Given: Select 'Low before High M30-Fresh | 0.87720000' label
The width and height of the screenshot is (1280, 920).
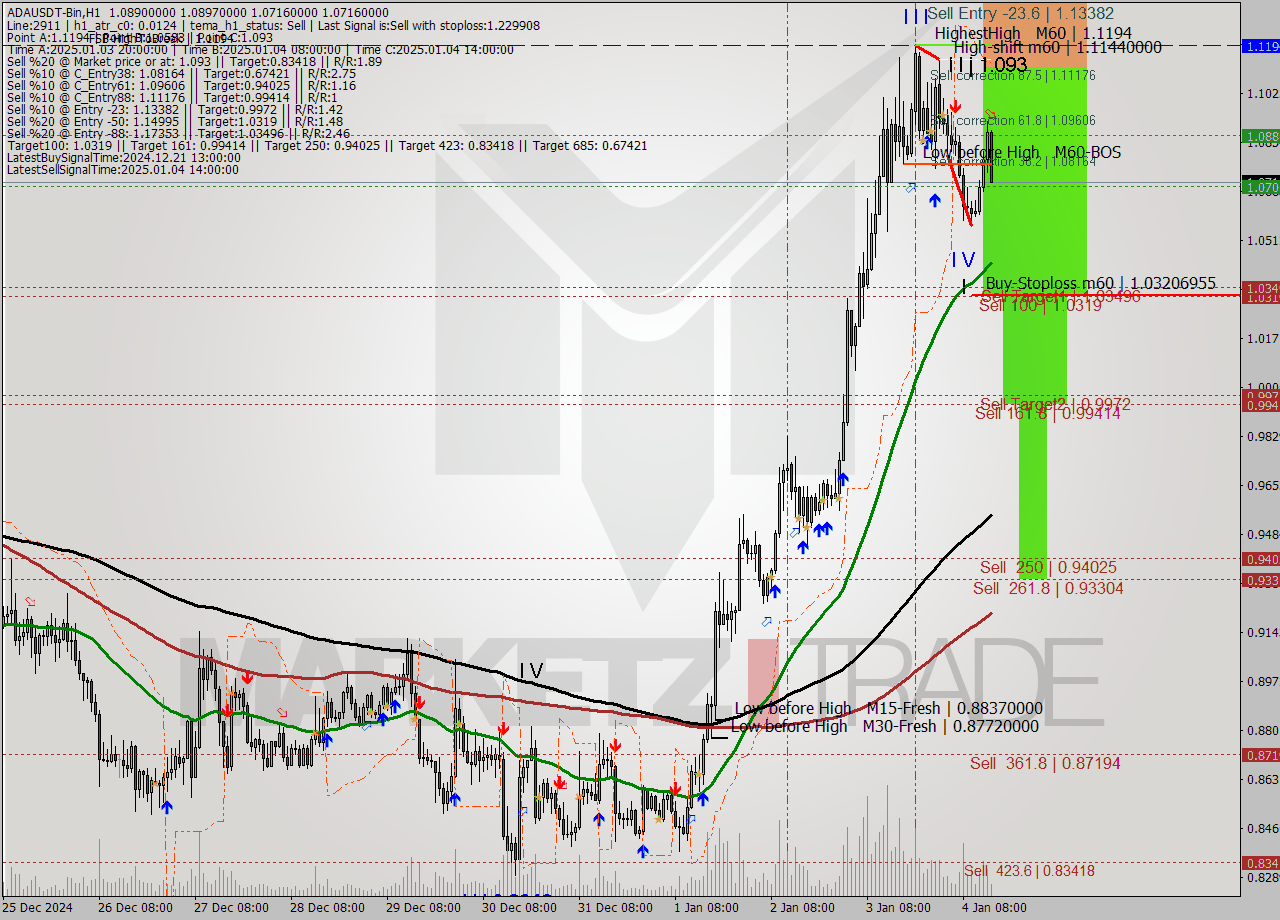Looking at the screenshot, I should (x=884, y=726).
